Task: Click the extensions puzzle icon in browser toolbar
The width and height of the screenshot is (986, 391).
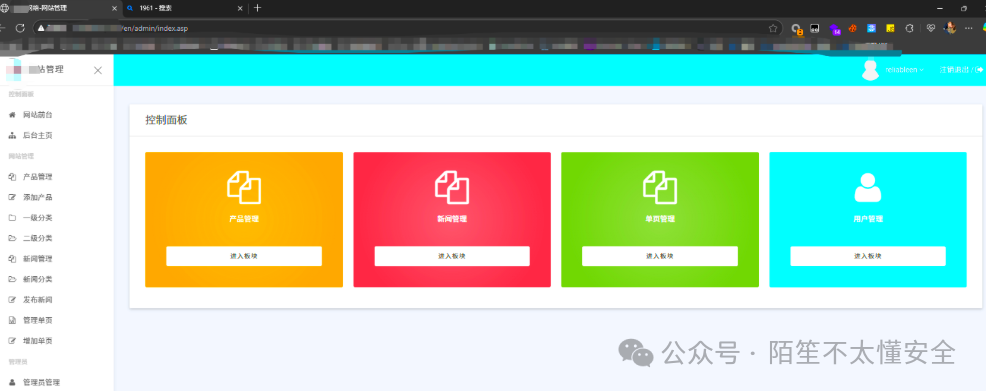Action: click(909, 28)
